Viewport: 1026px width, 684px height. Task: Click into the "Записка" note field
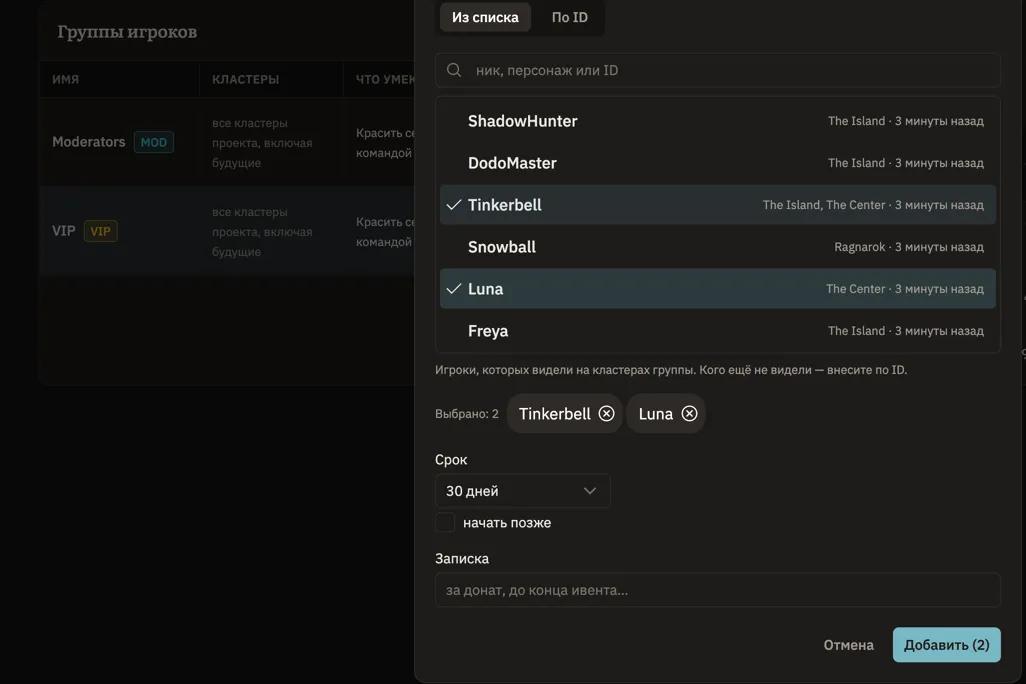tap(718, 590)
